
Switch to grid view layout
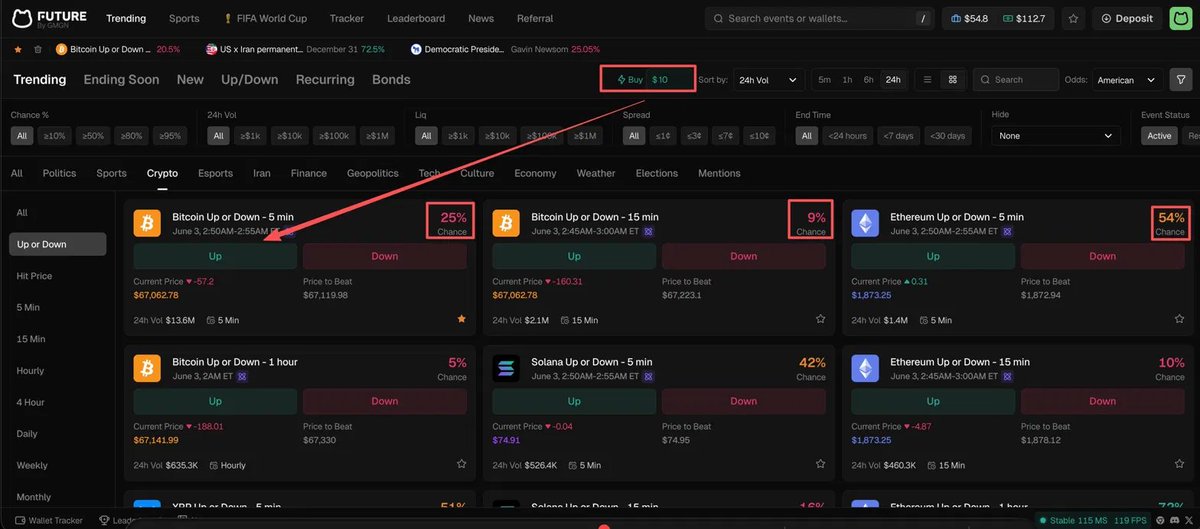953,80
